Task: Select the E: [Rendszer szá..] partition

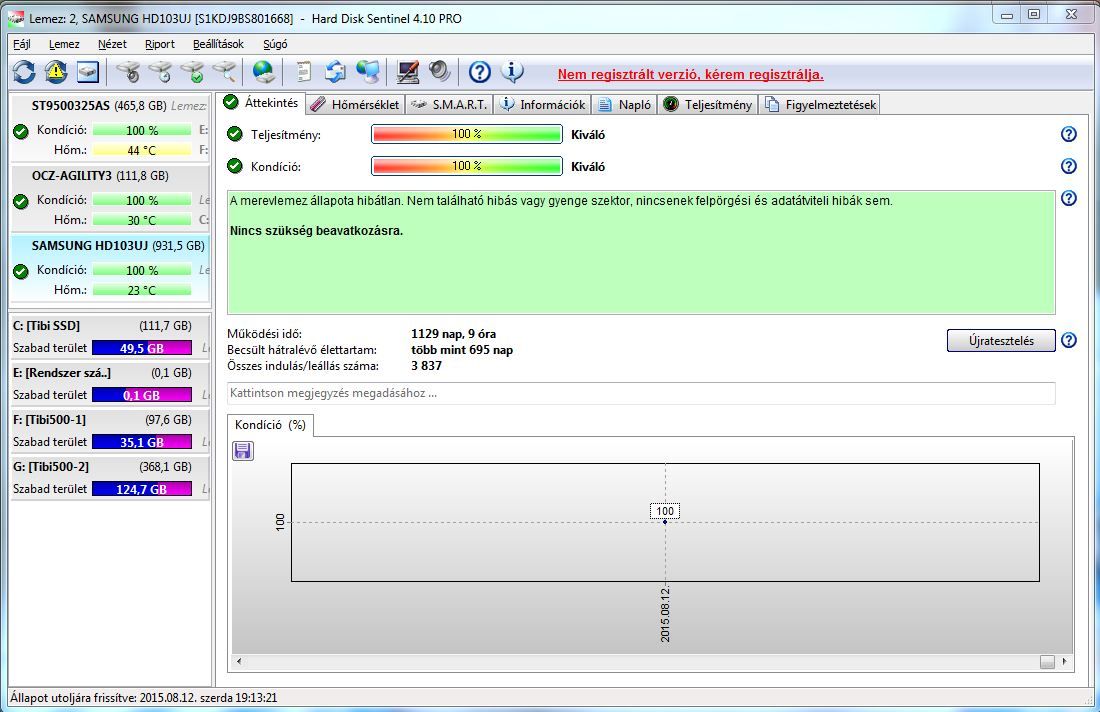Action: tap(110, 384)
